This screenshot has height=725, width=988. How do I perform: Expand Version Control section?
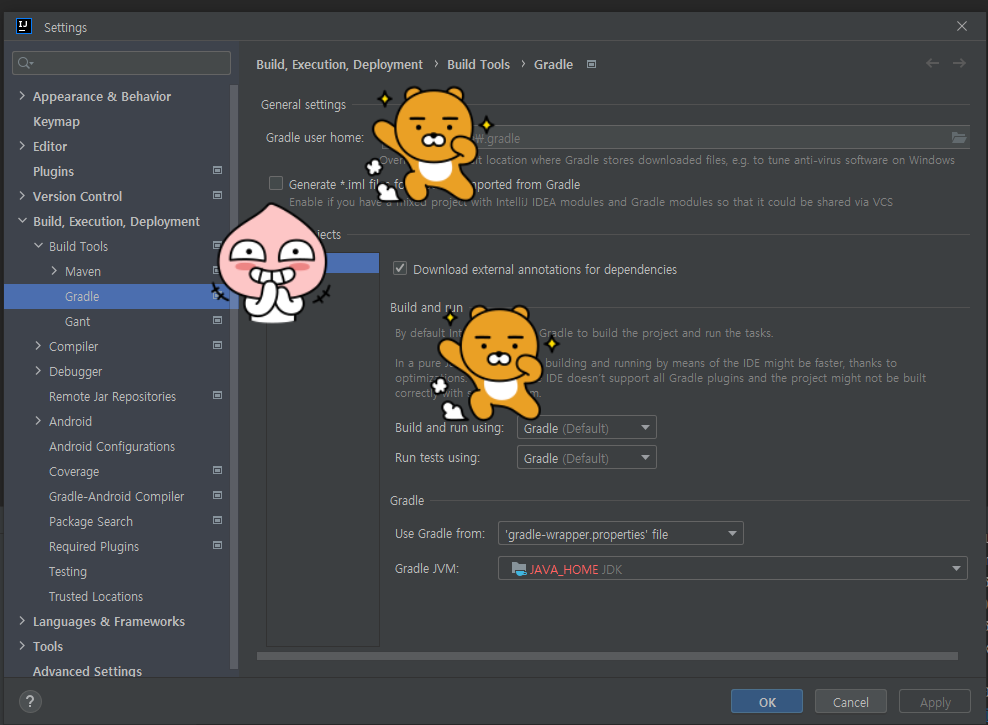point(22,196)
